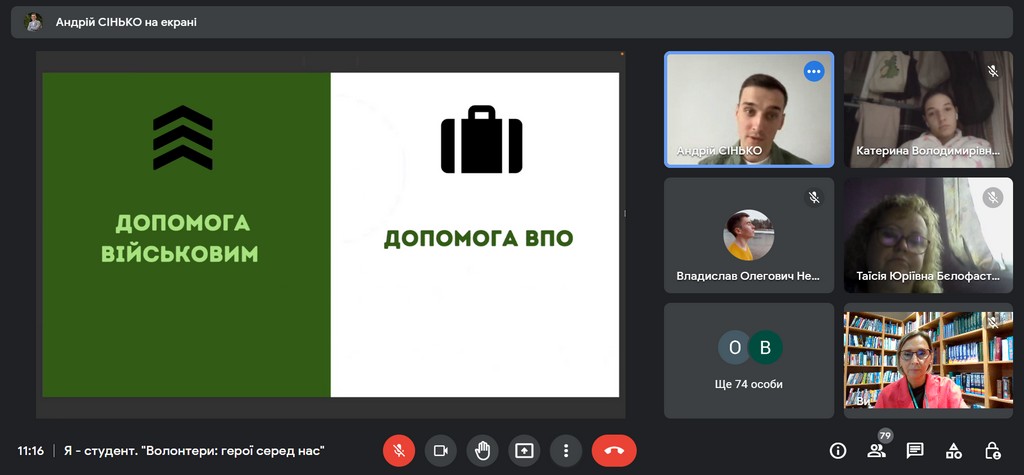
Task: Click the presenter avatar in the top banner
Action: click(x=33, y=22)
